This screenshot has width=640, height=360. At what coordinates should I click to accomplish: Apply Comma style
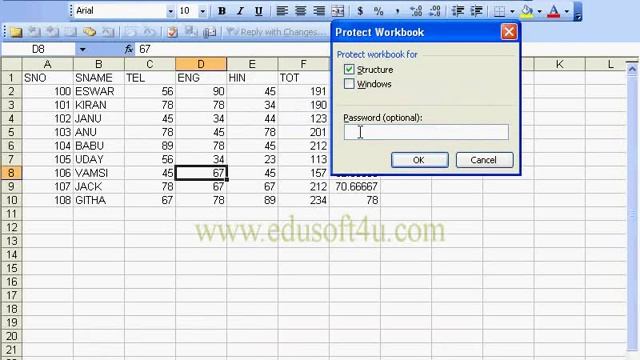(397, 11)
